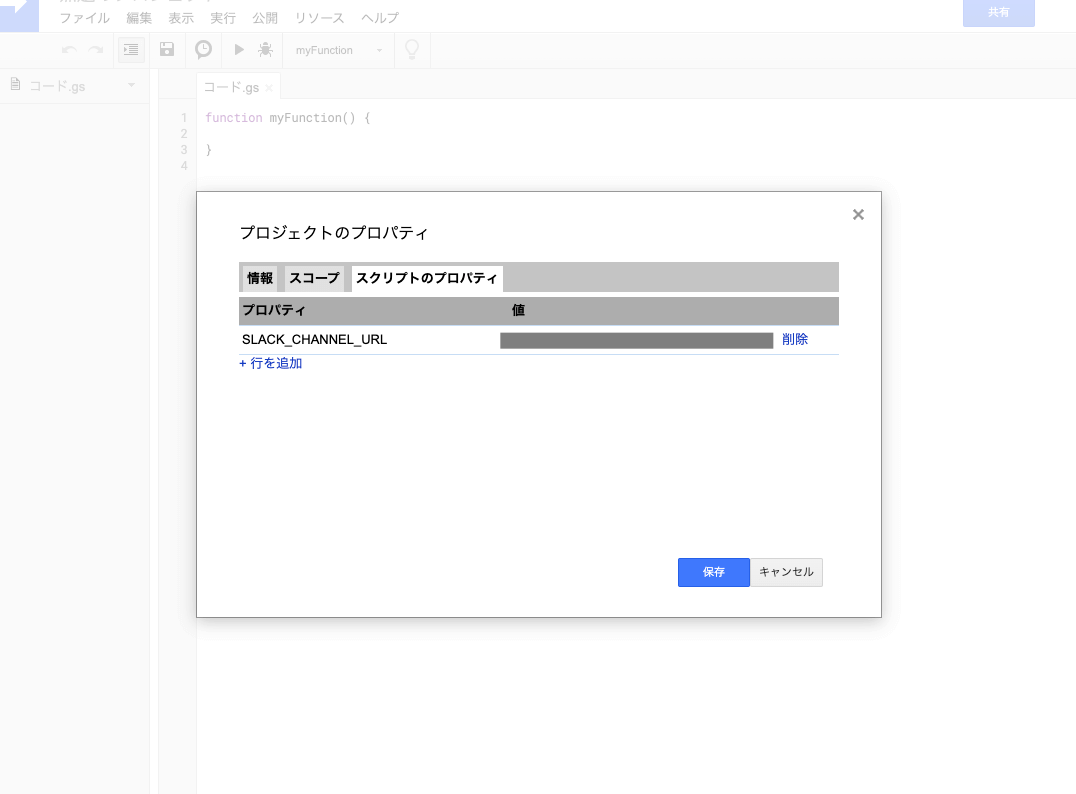Toggle the indent formatting icon
This screenshot has height=794, width=1076.
point(131,50)
